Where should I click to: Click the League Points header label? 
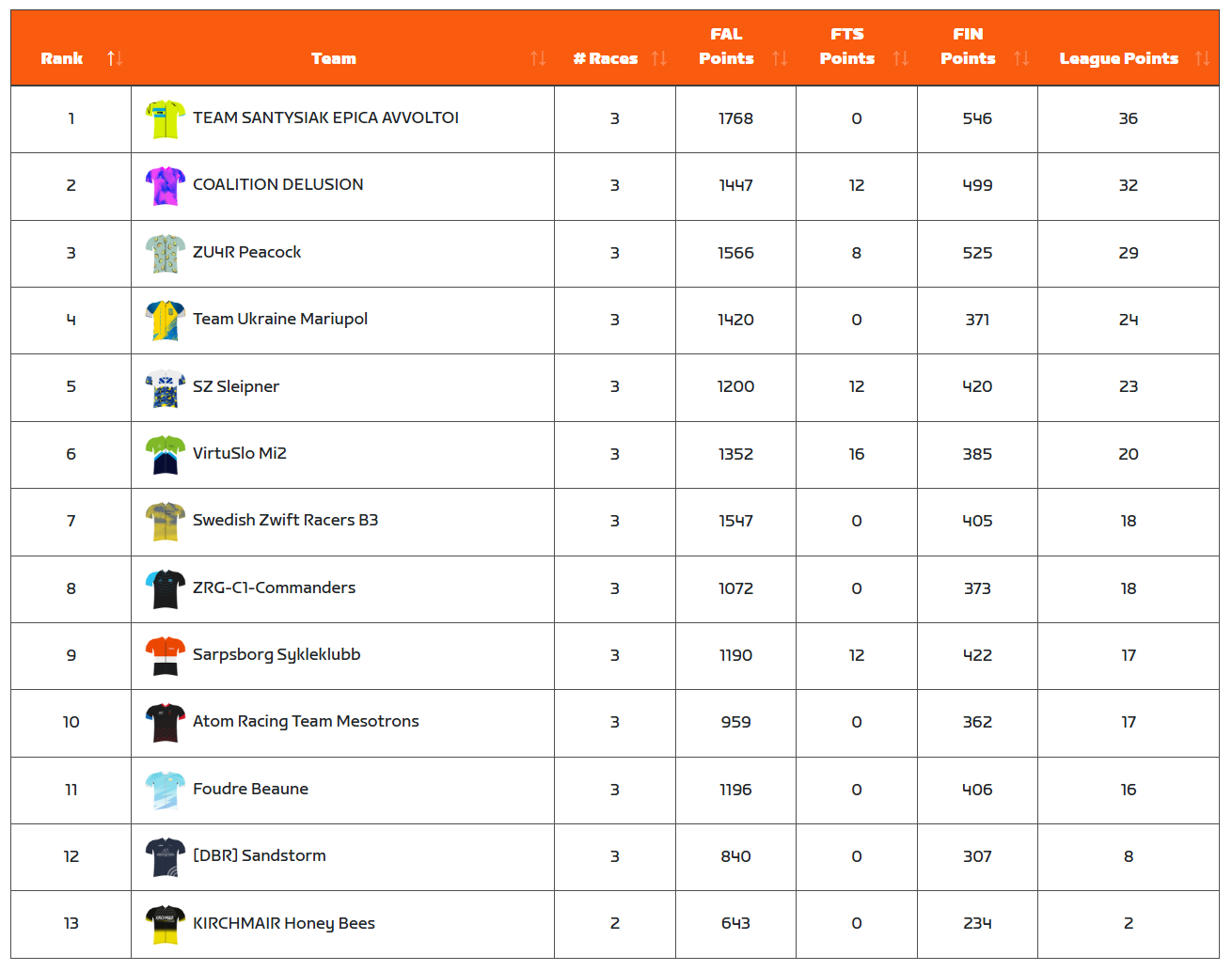click(x=1118, y=58)
